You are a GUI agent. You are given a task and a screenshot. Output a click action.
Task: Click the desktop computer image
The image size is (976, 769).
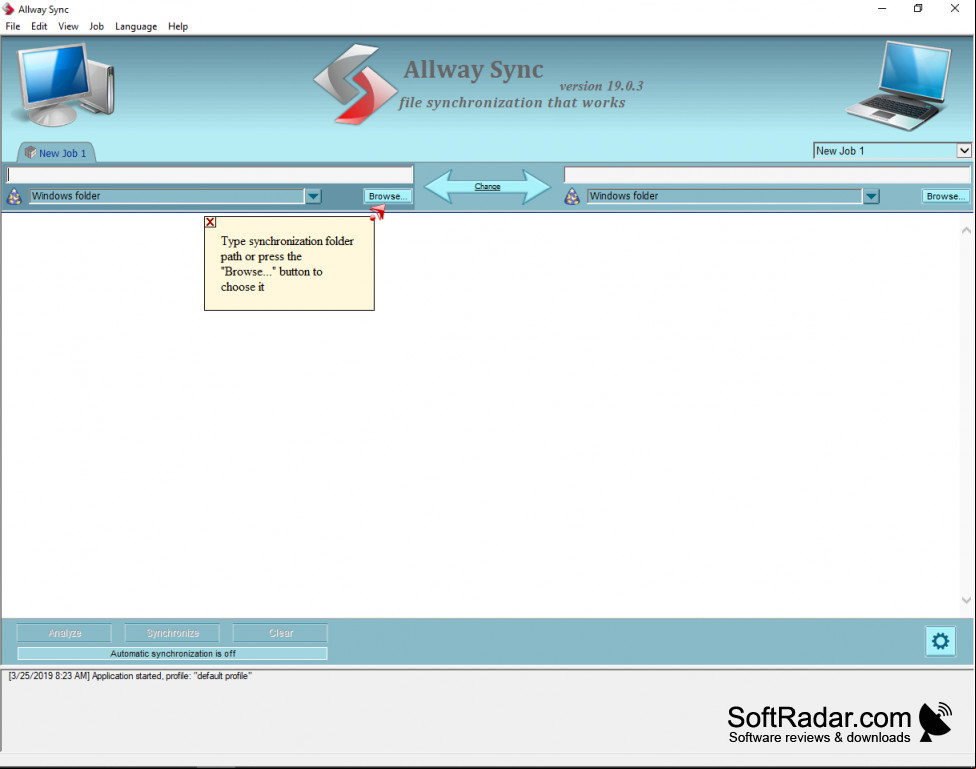(x=66, y=85)
